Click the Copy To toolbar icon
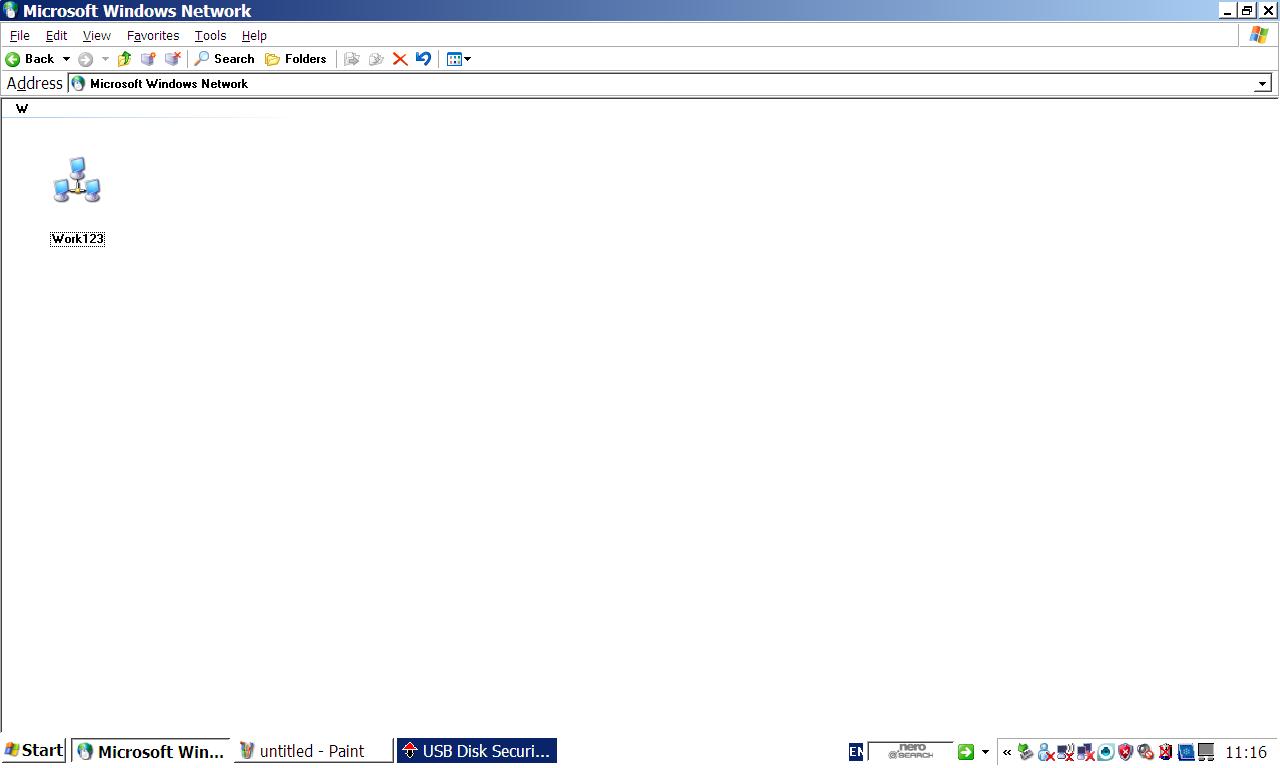 (376, 59)
